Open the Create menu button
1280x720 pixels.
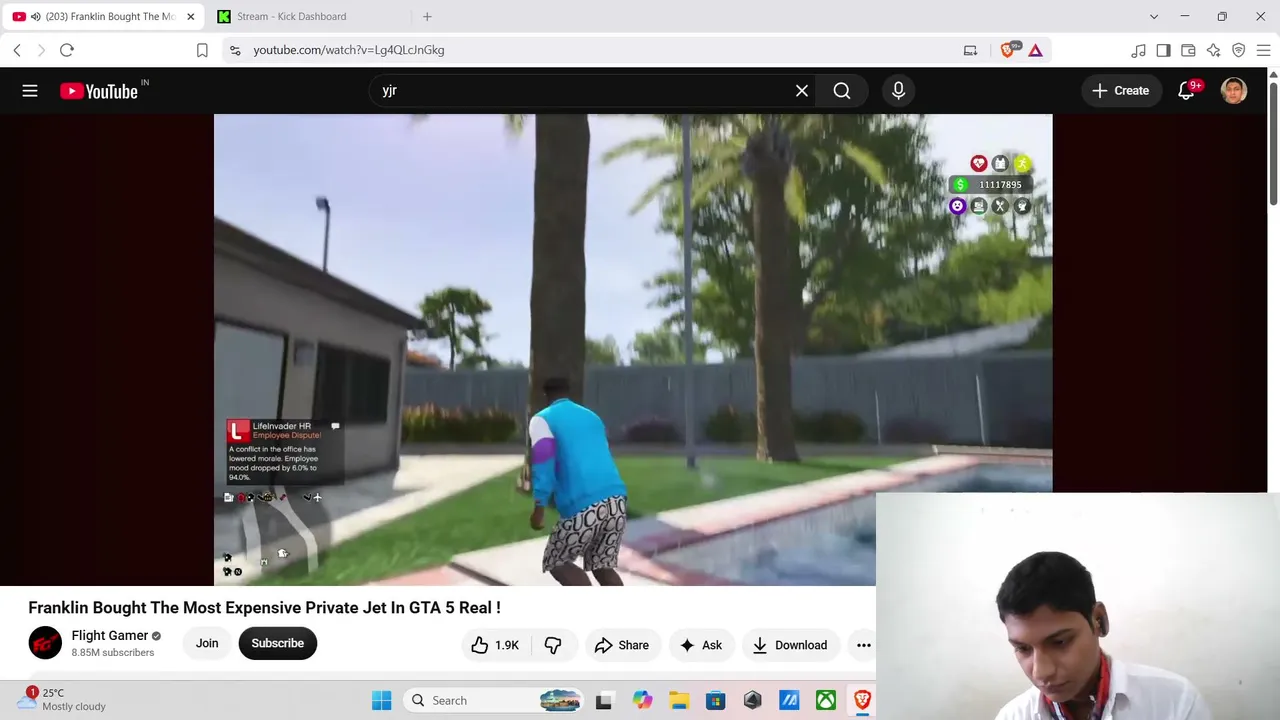1121,91
